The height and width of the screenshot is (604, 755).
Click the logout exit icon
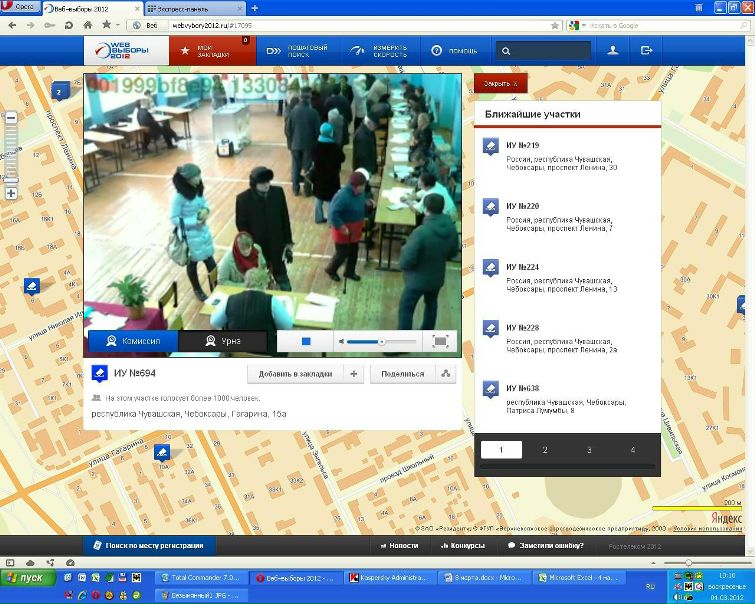point(646,50)
